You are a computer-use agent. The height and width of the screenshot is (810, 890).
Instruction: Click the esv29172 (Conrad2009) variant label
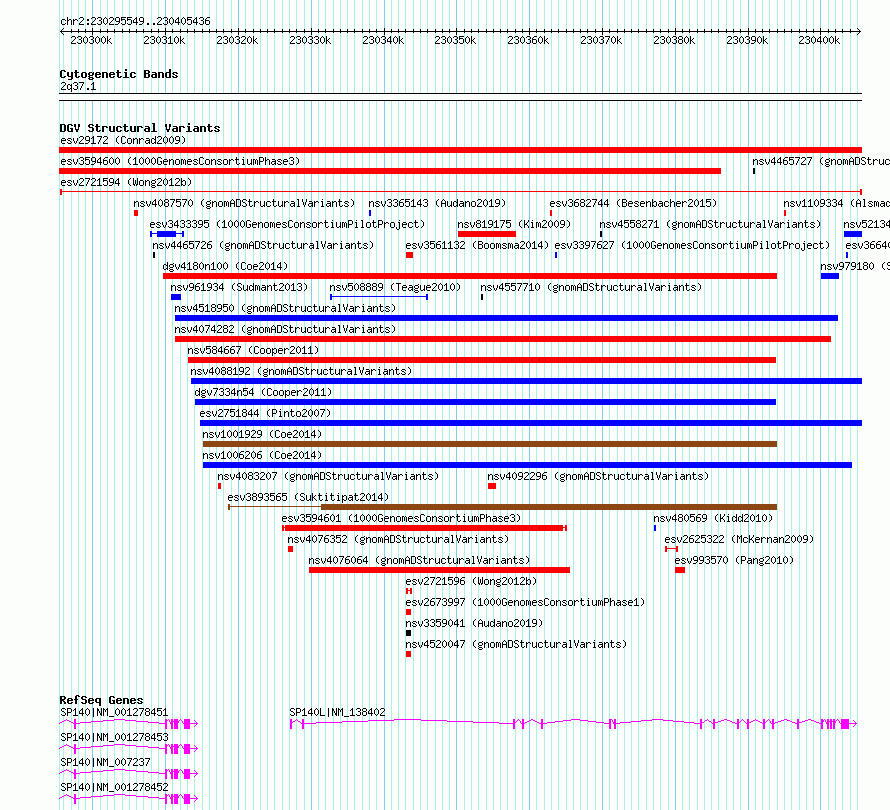[x=123, y=140]
